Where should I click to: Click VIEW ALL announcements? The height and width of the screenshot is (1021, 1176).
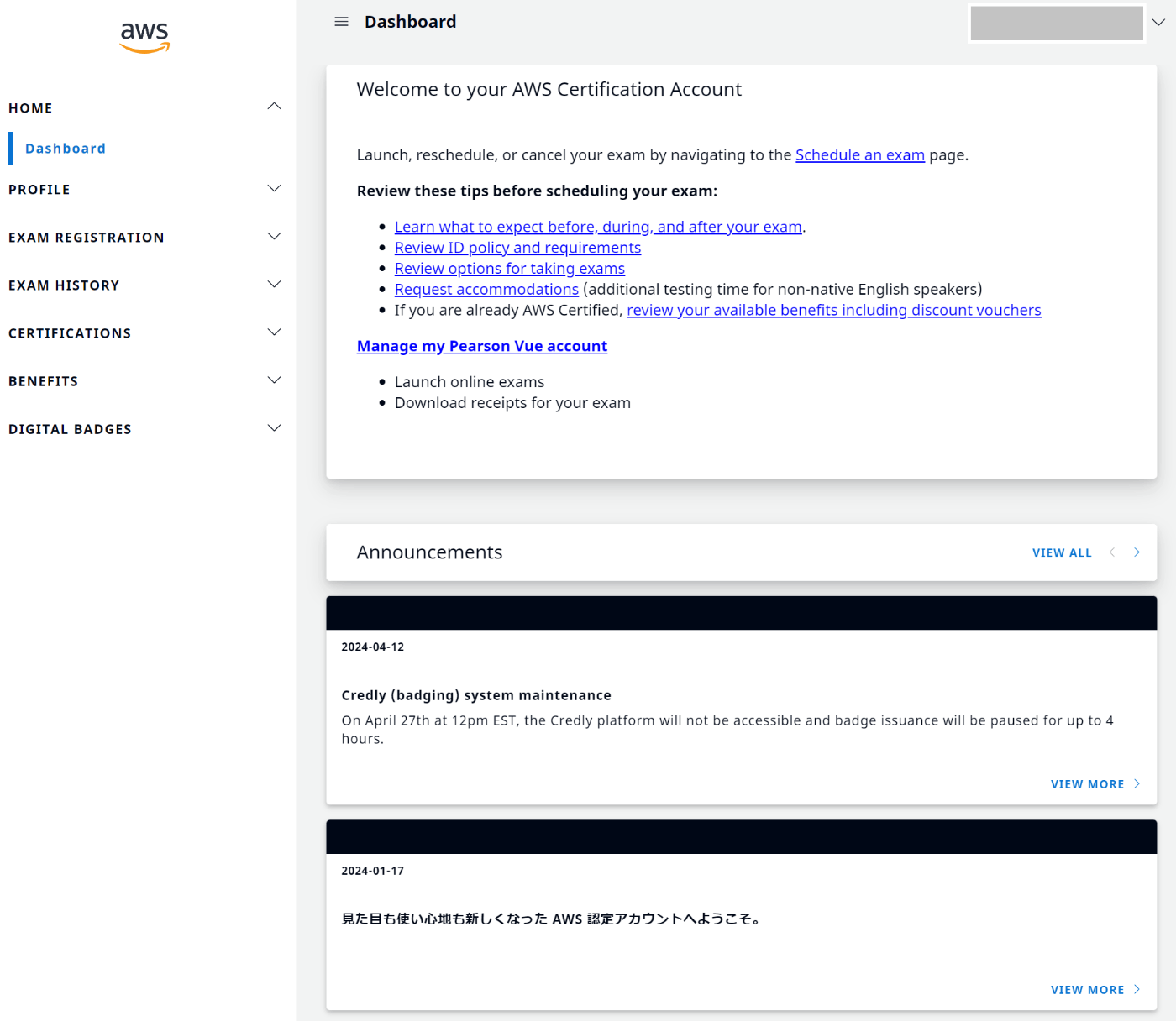point(1062,552)
